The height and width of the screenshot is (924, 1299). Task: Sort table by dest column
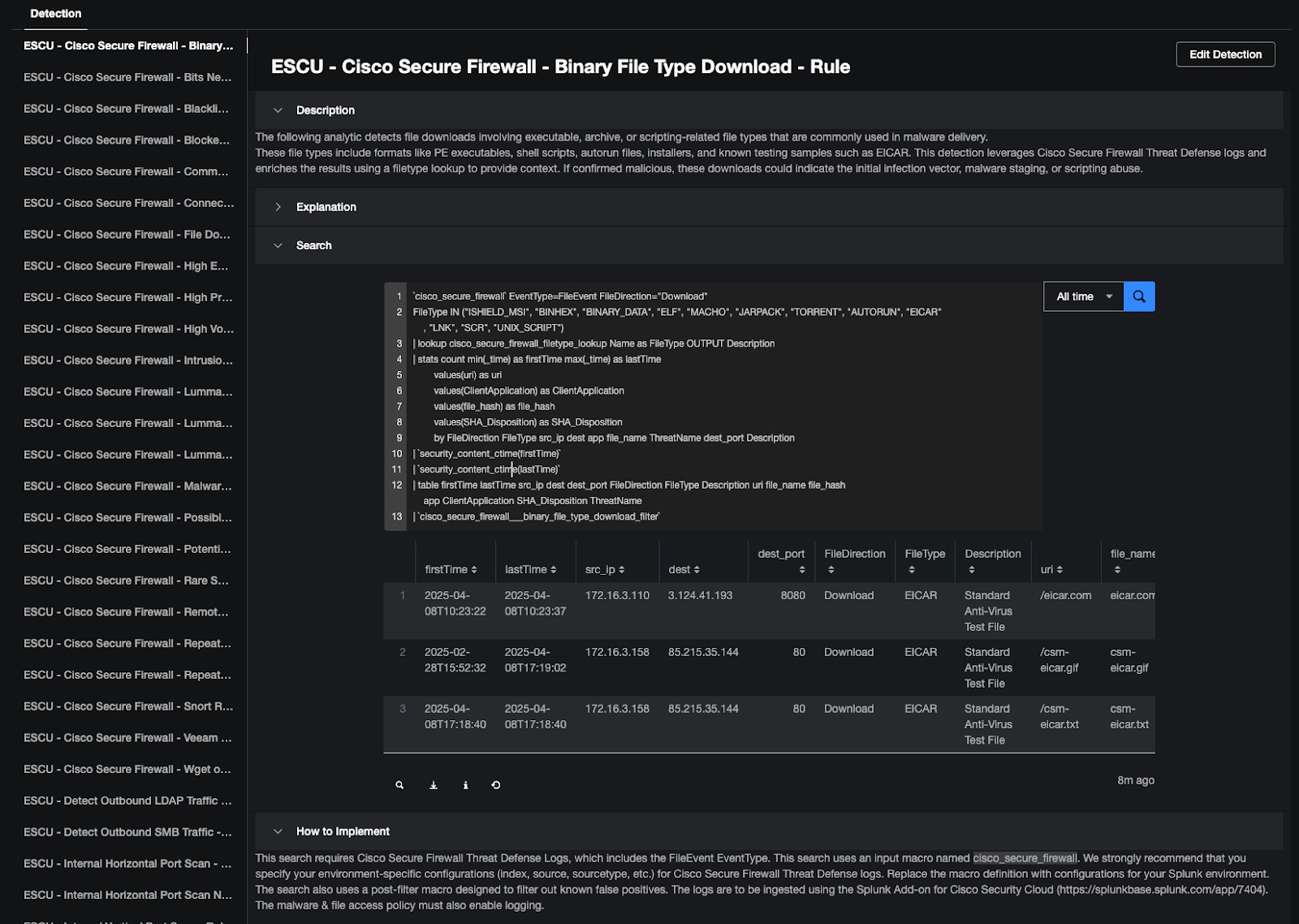(684, 569)
